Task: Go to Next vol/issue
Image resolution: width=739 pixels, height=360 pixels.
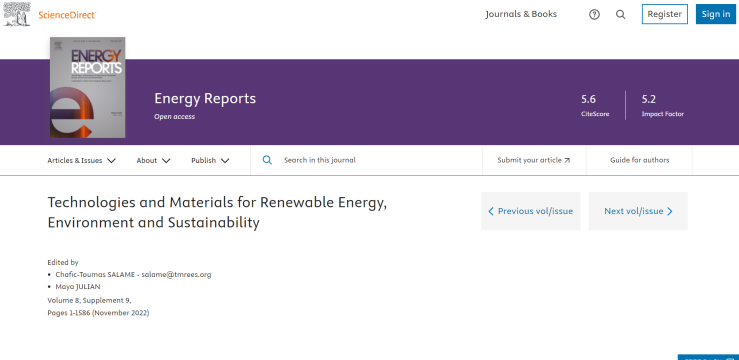Action: point(638,211)
